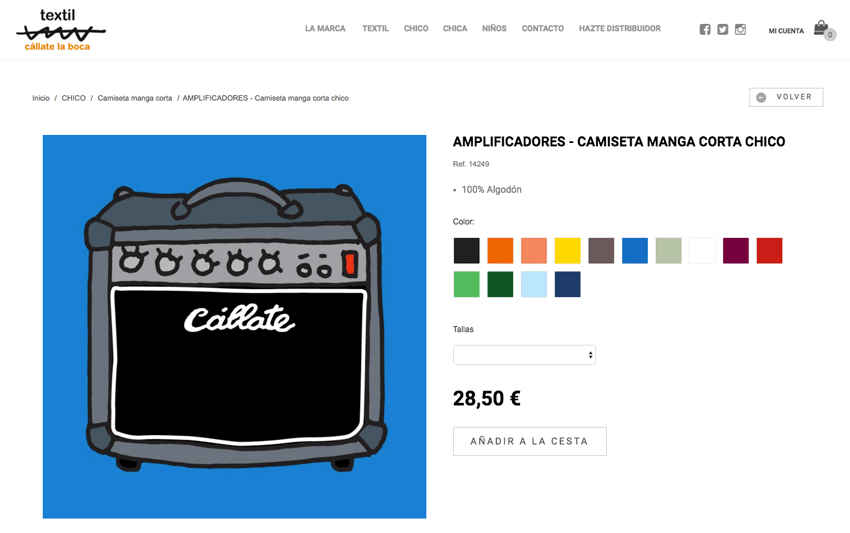Expand the Tallas size dropdown

(524, 355)
